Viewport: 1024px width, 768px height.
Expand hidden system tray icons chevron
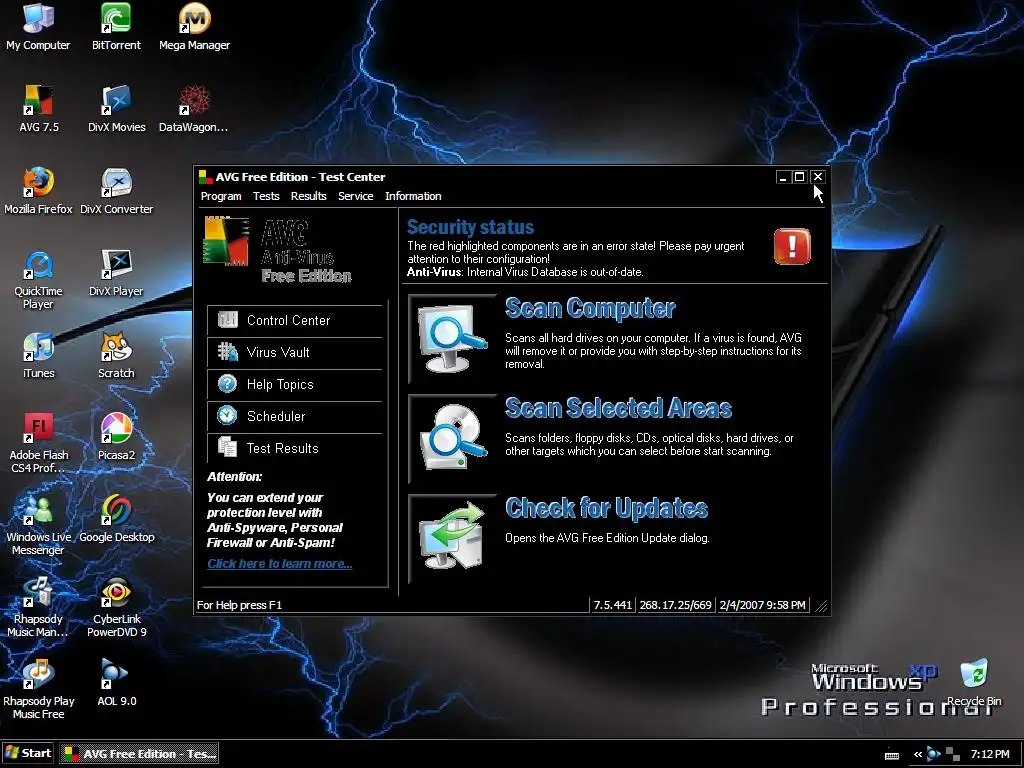[x=918, y=755]
